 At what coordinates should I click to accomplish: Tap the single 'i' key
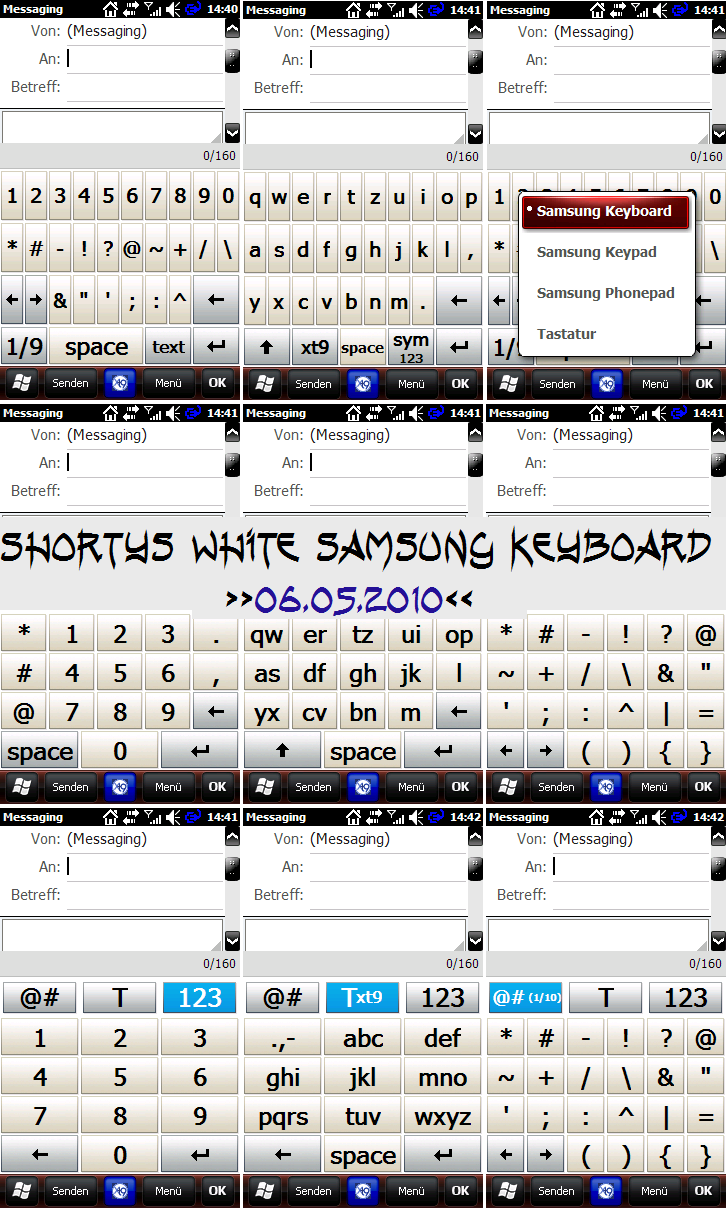point(423,197)
